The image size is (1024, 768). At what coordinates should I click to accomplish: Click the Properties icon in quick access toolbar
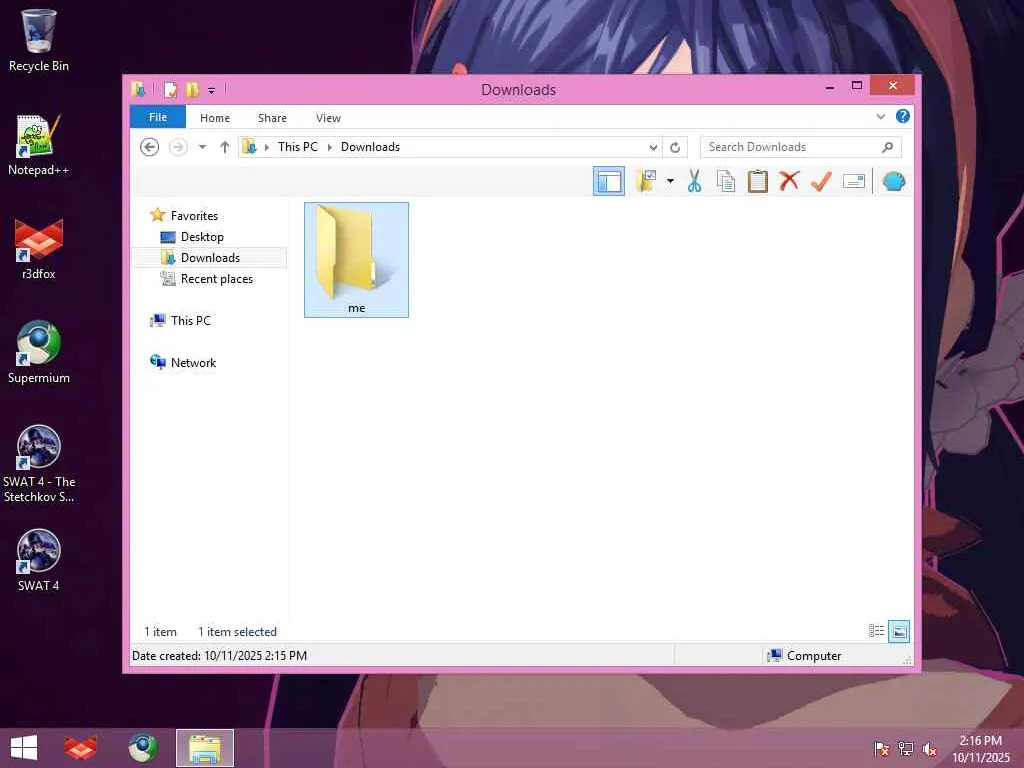(170, 89)
